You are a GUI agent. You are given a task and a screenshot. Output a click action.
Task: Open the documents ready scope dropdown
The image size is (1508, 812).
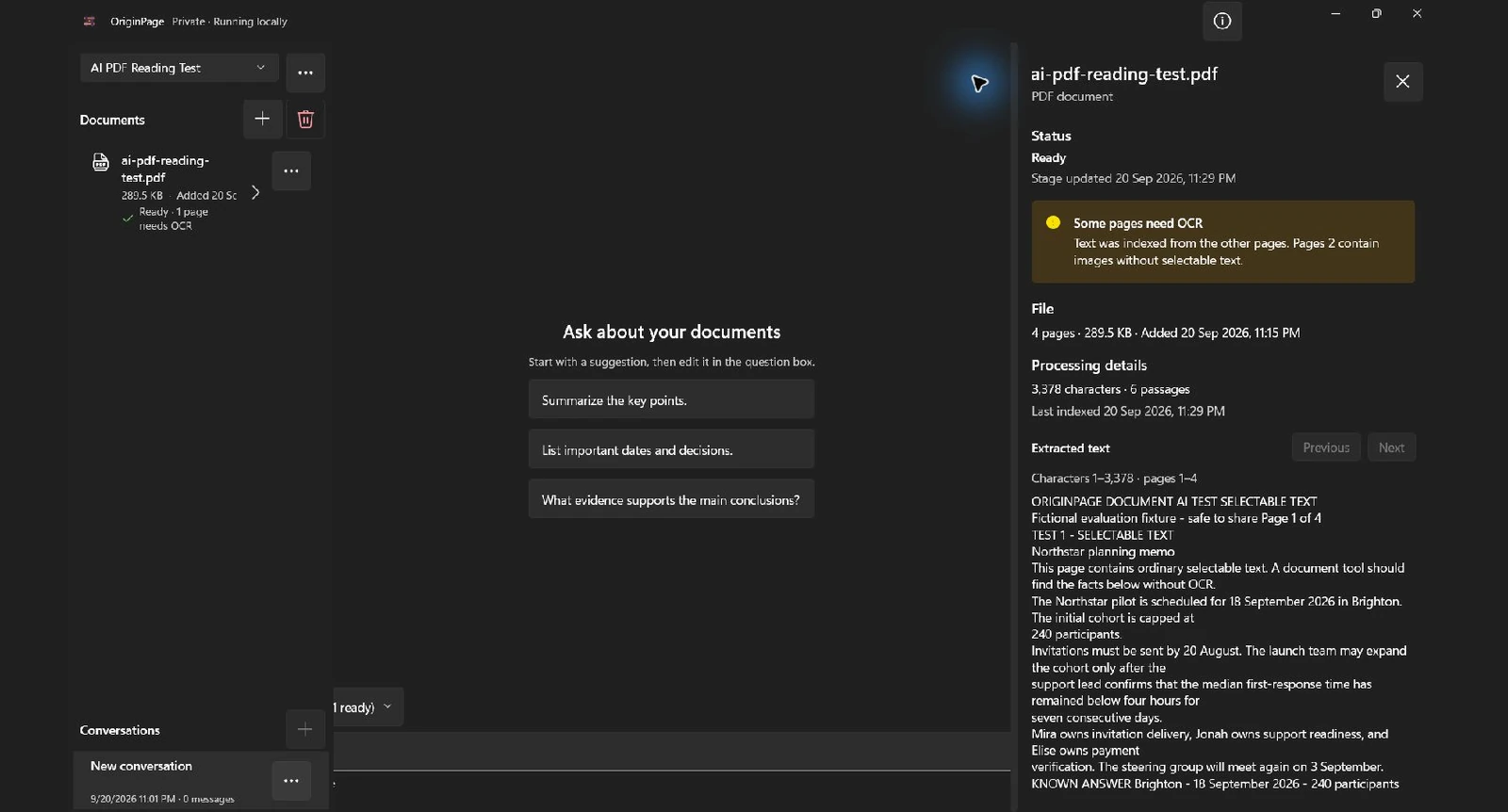tap(369, 706)
